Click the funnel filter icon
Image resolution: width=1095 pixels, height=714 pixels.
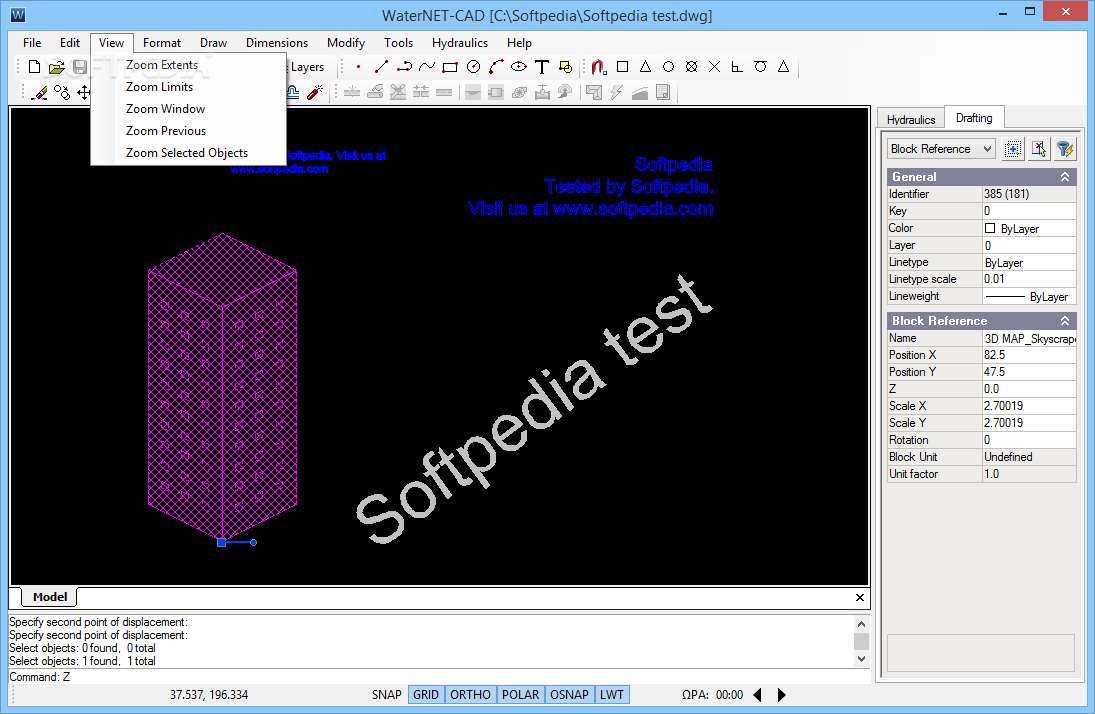click(1064, 149)
